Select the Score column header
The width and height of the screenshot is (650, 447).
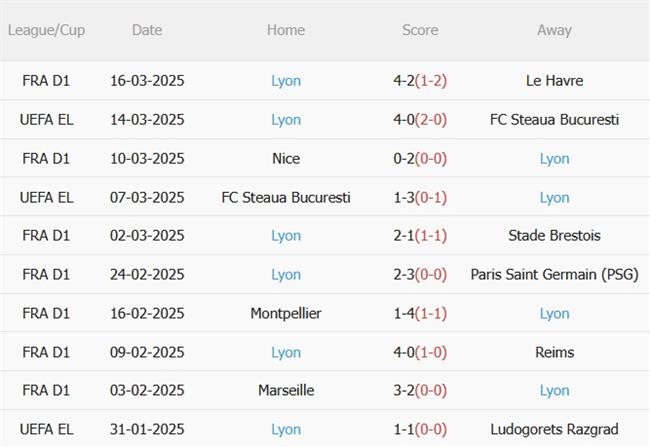[420, 30]
